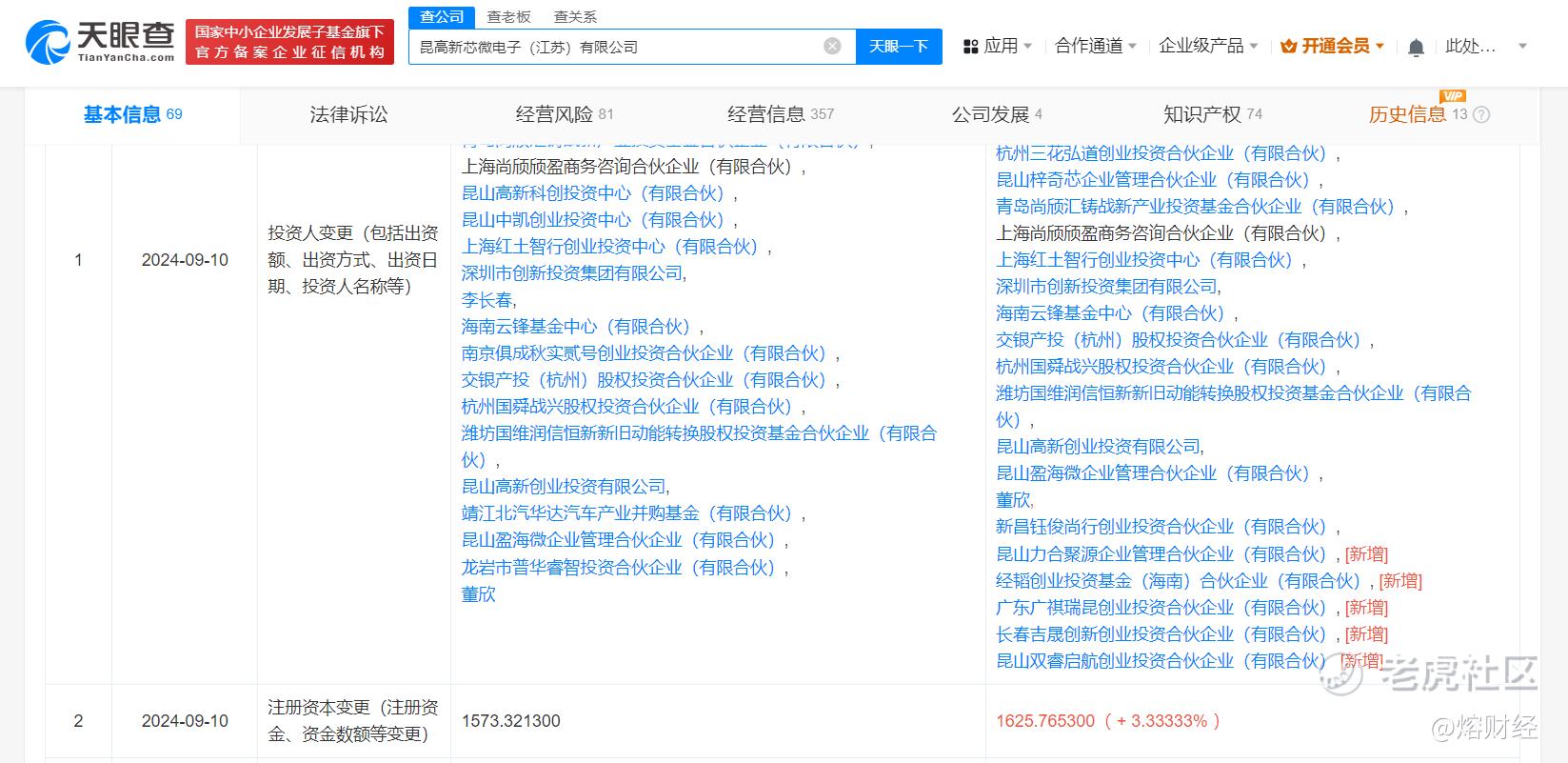Click the 官方备案企业征信机构 red banner

pos(289,43)
